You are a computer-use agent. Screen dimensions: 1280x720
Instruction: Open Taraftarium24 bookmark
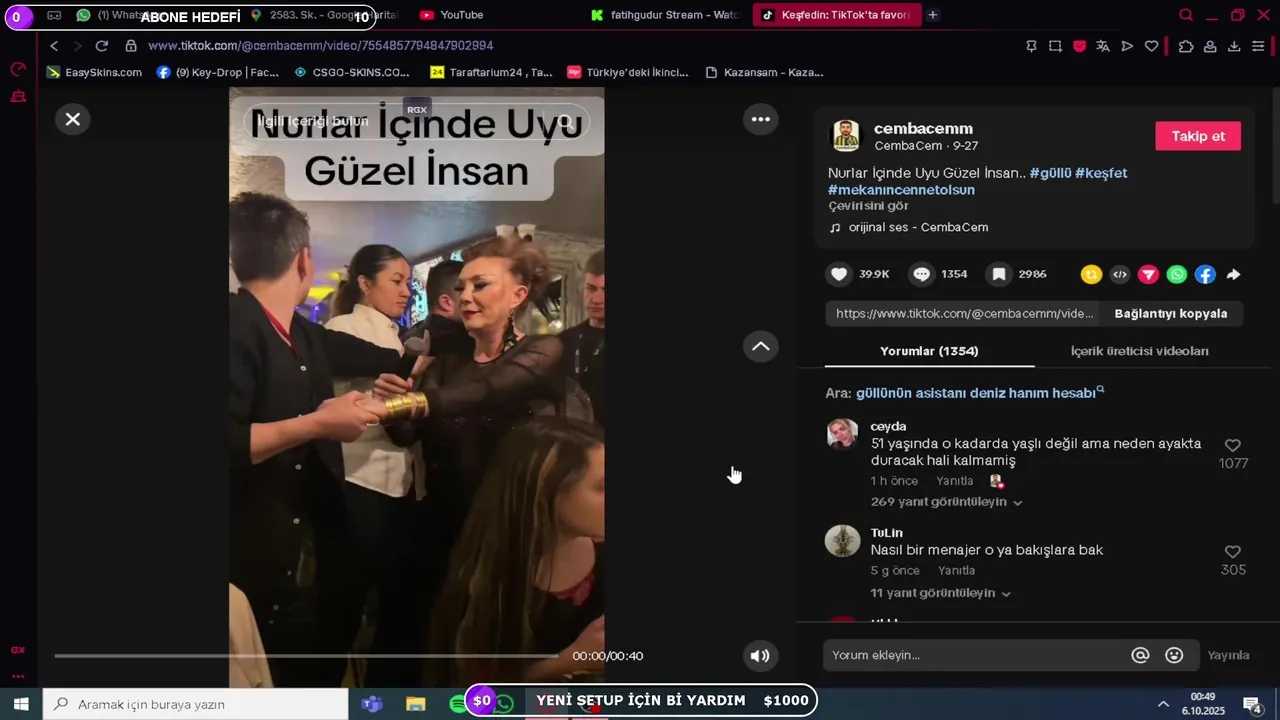click(x=491, y=72)
